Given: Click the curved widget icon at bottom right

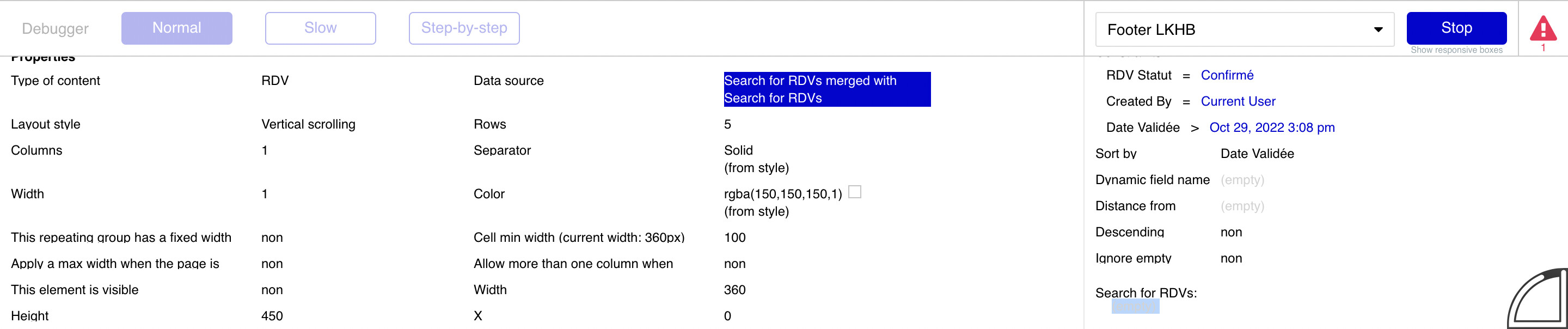Looking at the screenshot, I should click(1538, 299).
